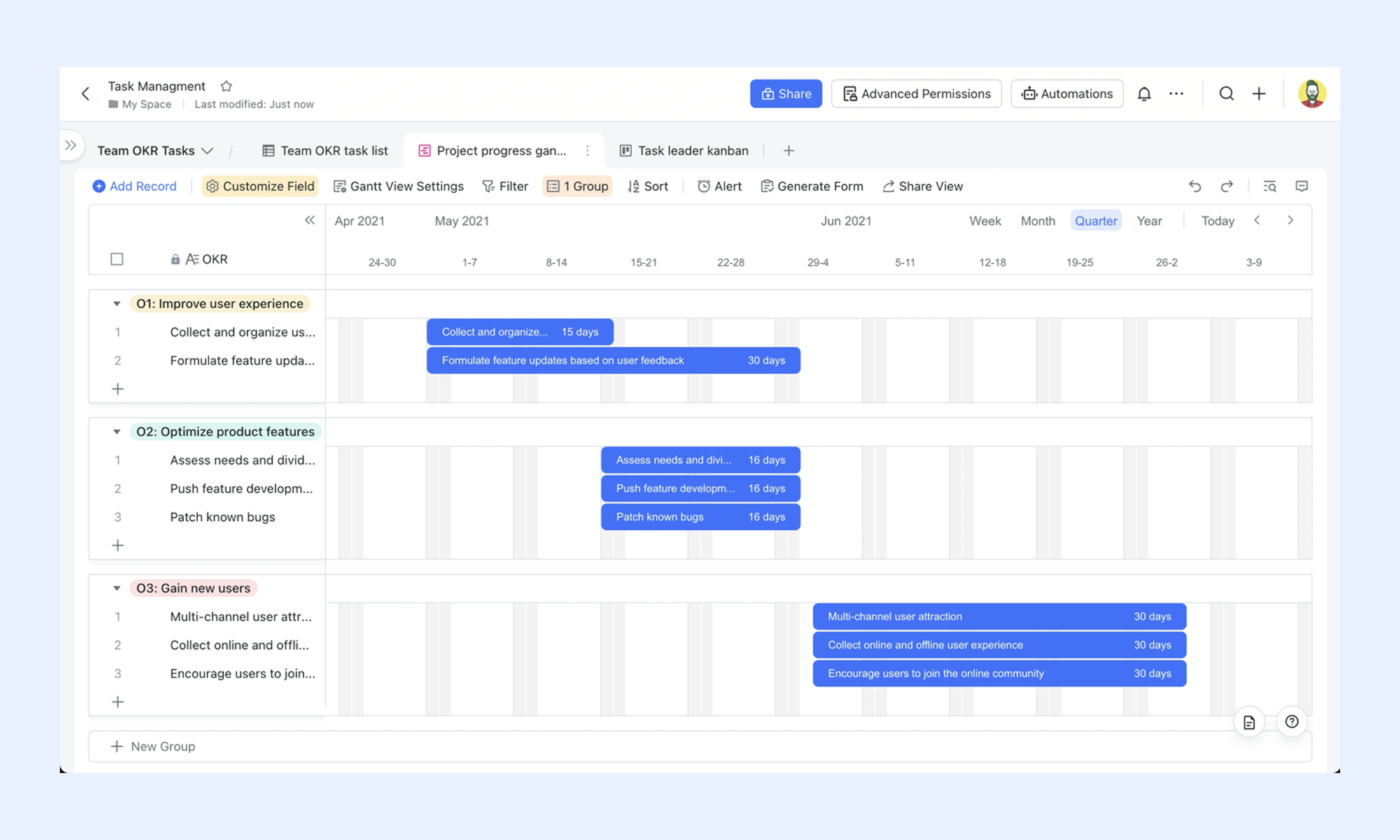Go to next period in timeline
Image resolution: width=1400 pixels, height=840 pixels.
coord(1290,220)
